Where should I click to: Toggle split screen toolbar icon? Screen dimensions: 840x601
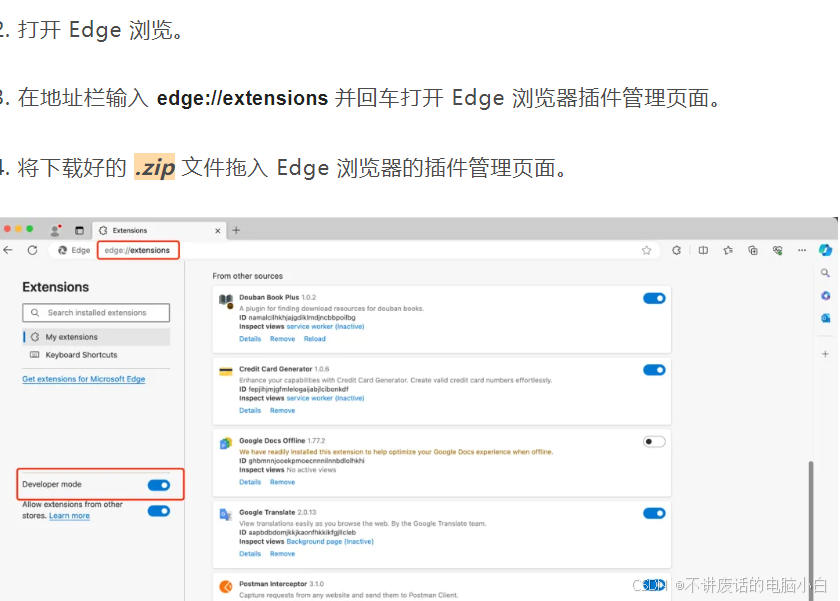tap(703, 250)
